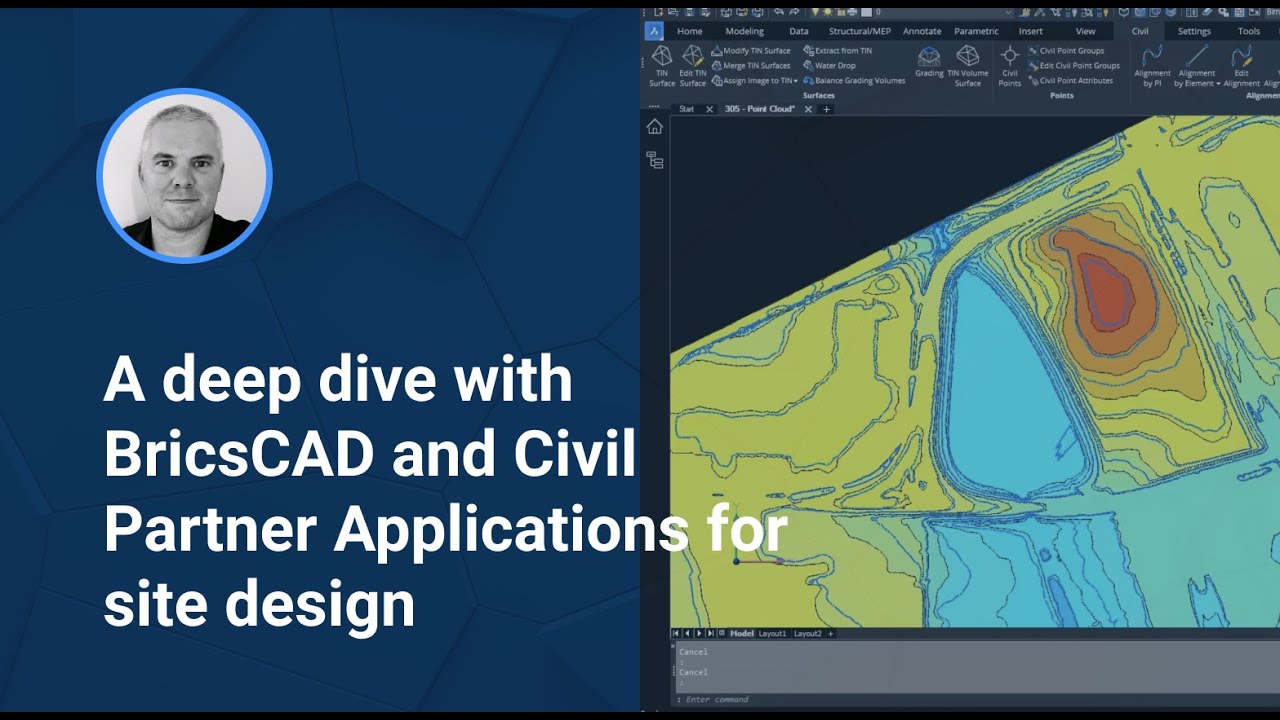This screenshot has height=720, width=1280.
Task: Switch to the Insert ribbon tab
Action: click(x=1031, y=31)
